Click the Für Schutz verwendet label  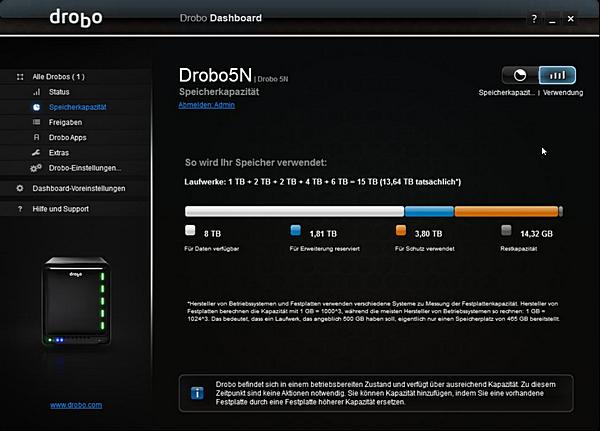425,249
